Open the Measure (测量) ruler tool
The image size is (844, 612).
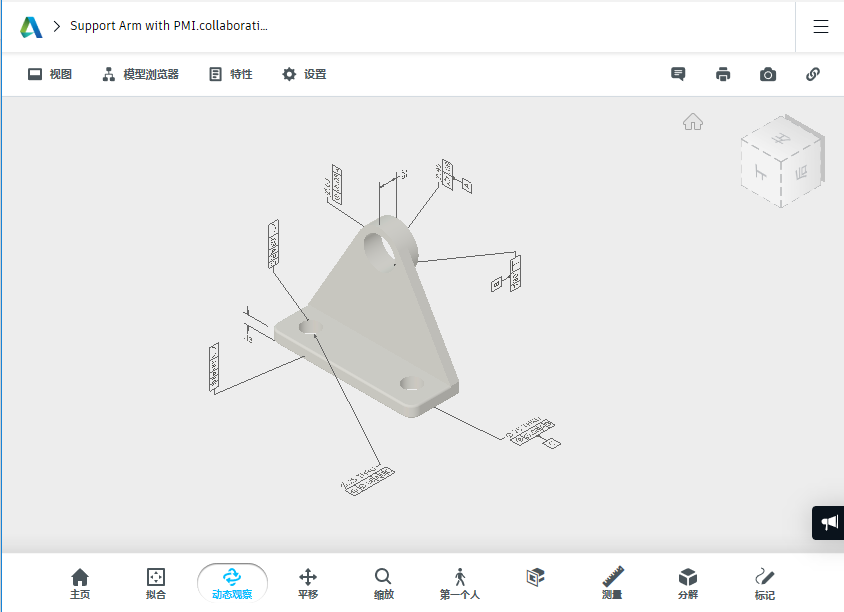(612, 583)
